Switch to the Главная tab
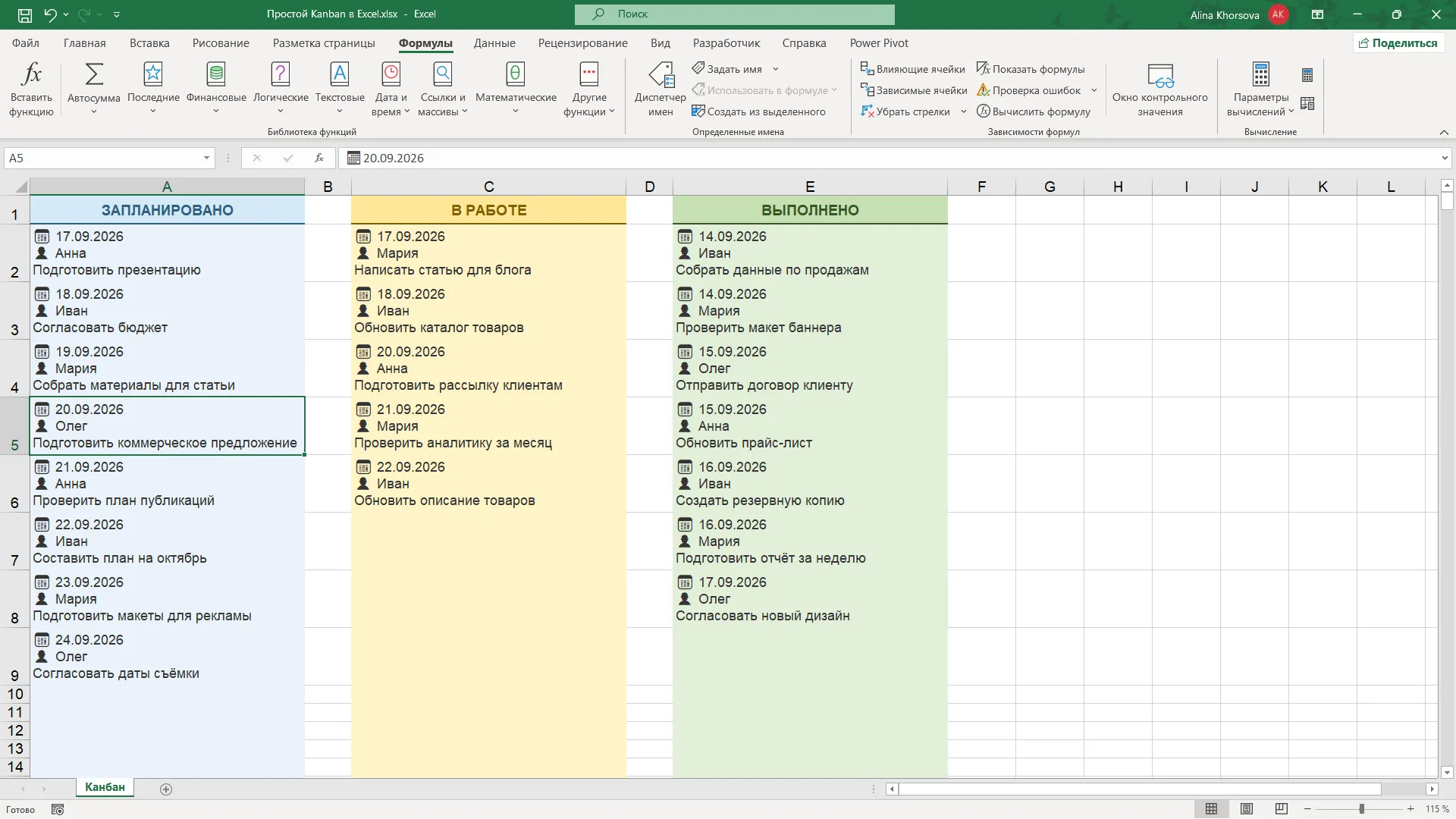The width and height of the screenshot is (1456, 819). coord(85,43)
